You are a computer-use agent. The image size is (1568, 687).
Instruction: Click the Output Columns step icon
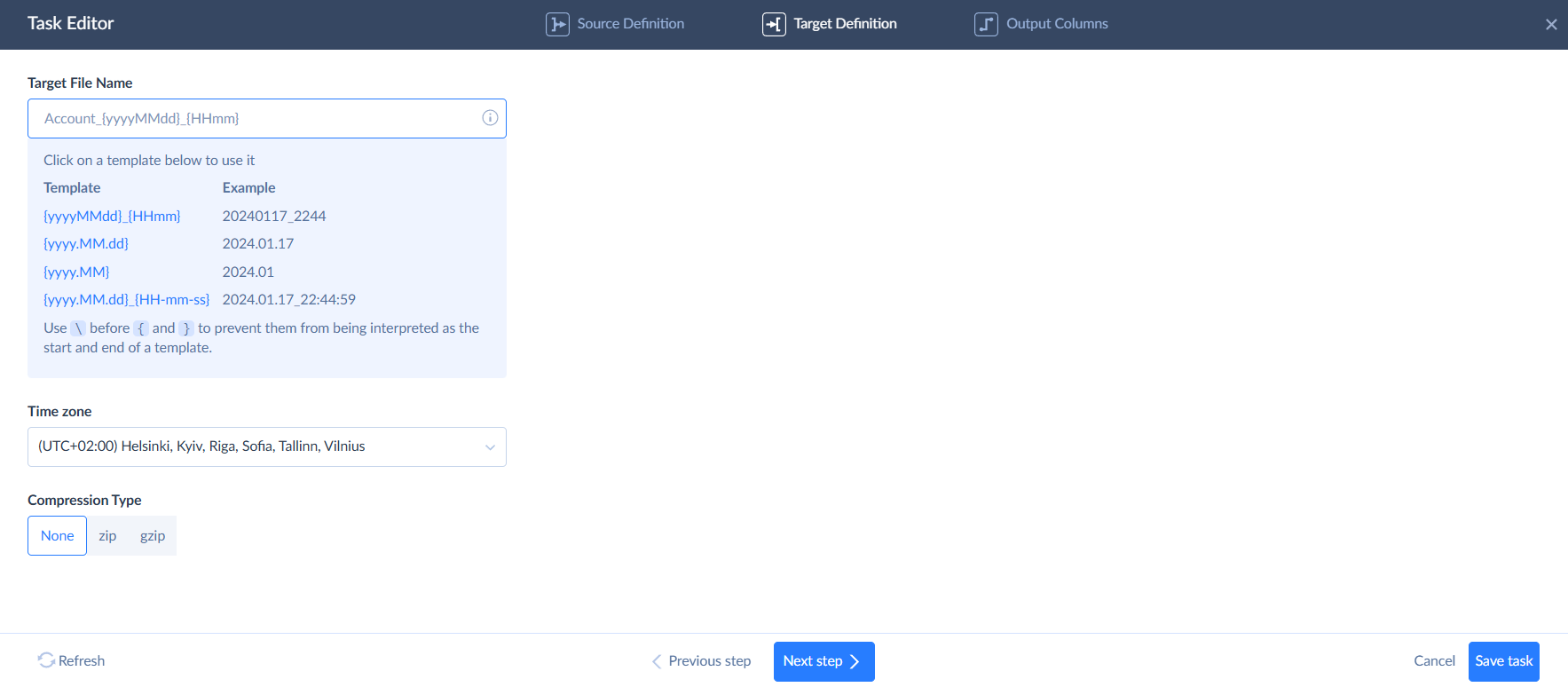986,24
